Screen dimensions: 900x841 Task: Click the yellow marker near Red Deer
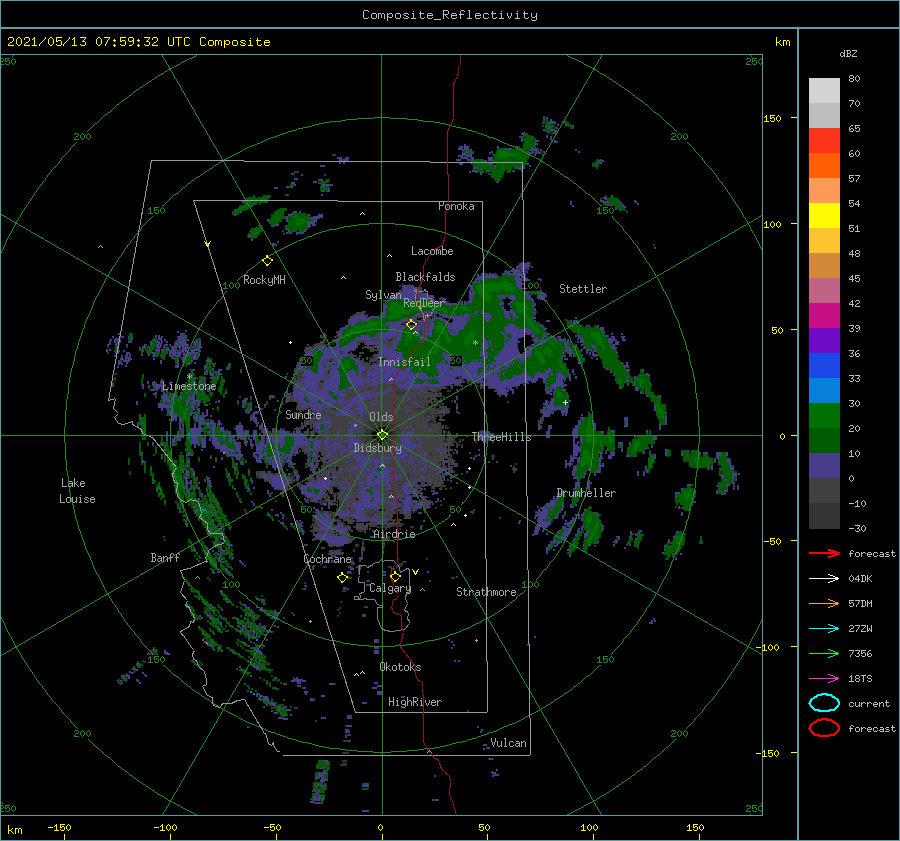click(411, 325)
